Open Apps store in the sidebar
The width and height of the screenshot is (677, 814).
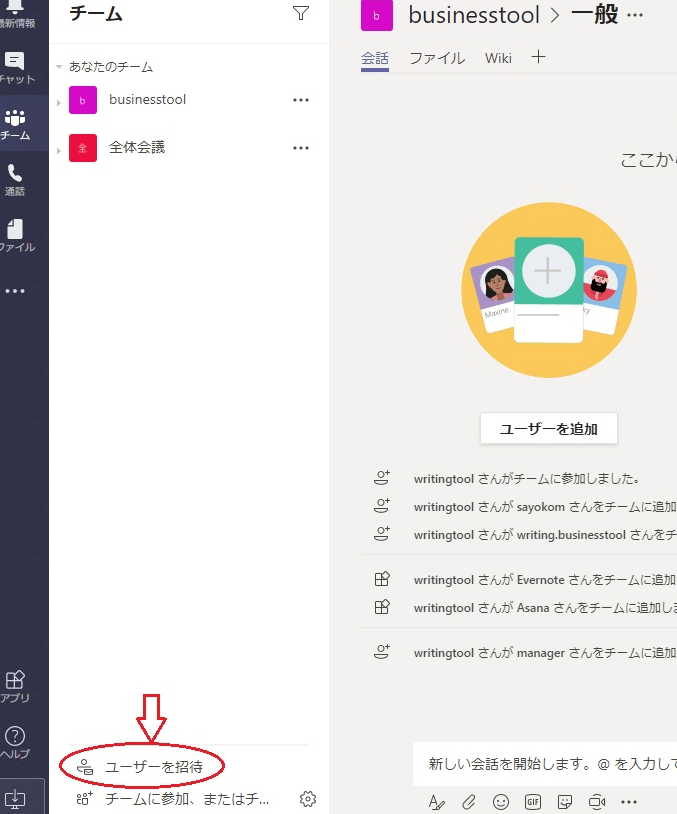[15, 687]
